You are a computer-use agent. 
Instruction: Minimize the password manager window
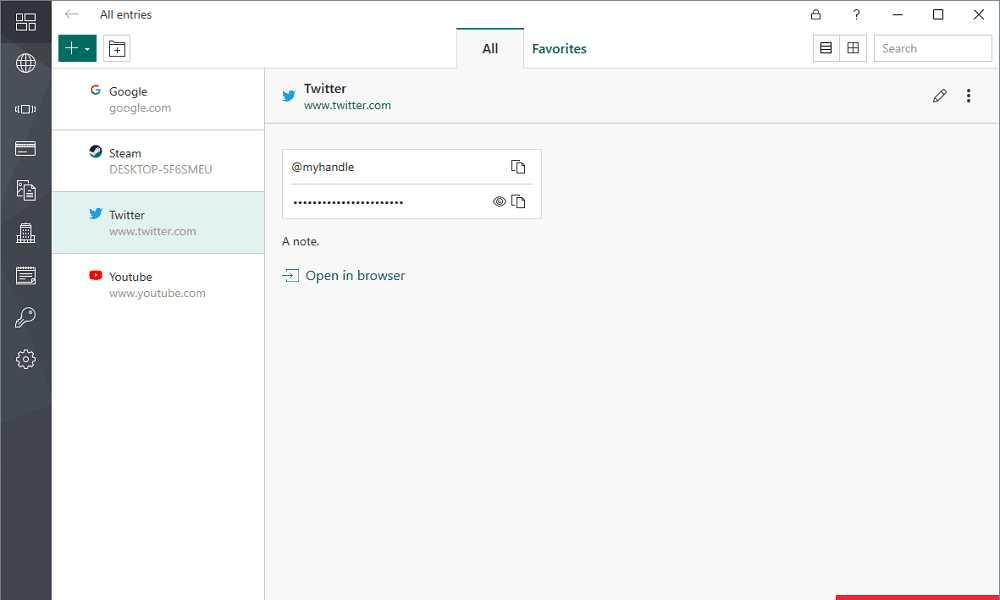[897, 14]
